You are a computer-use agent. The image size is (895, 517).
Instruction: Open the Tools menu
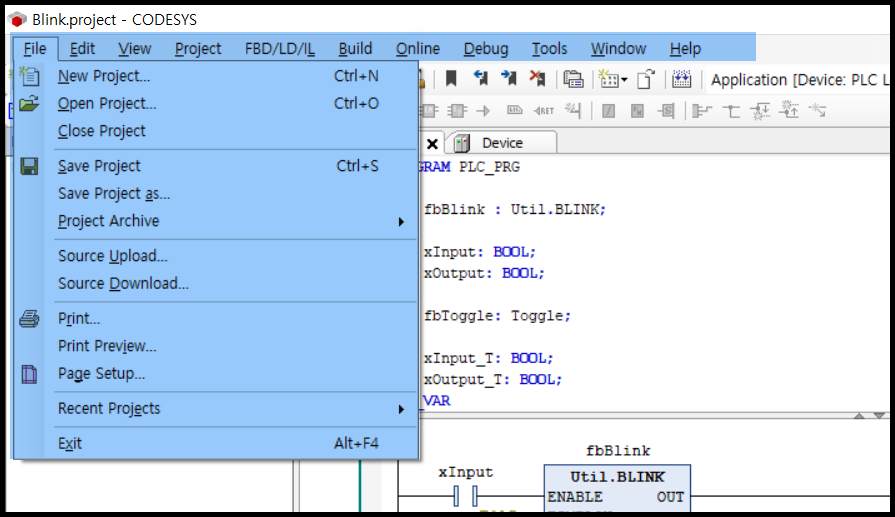549,49
